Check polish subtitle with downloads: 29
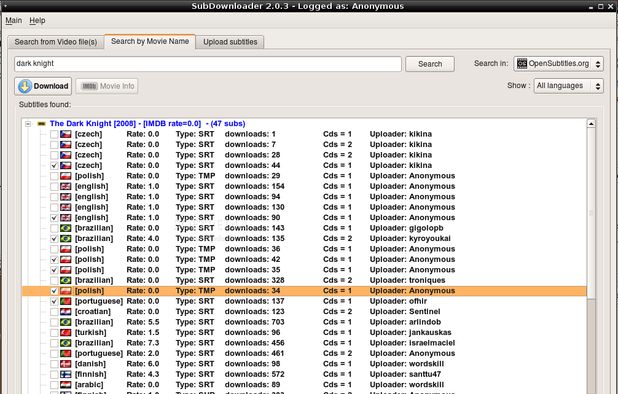This screenshot has height=394, width=618. pos(54,176)
